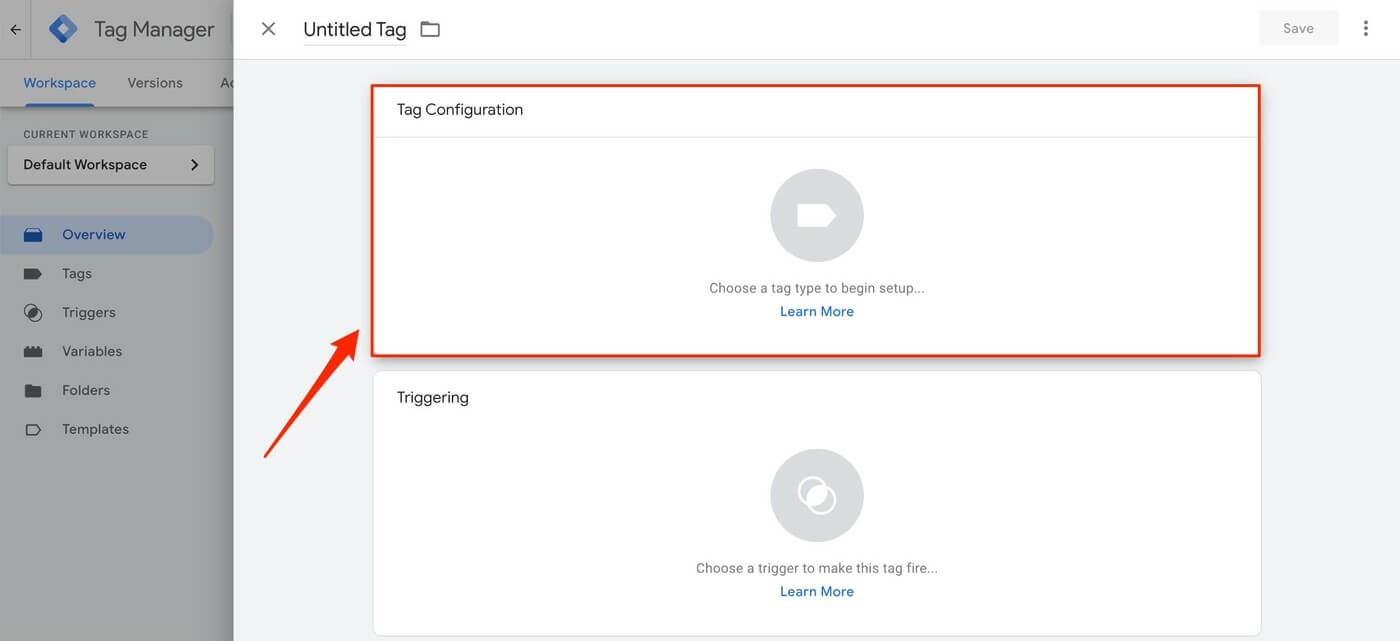Screen dimensions: 1400x641
Task: Select the Workspace tab
Action: (59, 82)
